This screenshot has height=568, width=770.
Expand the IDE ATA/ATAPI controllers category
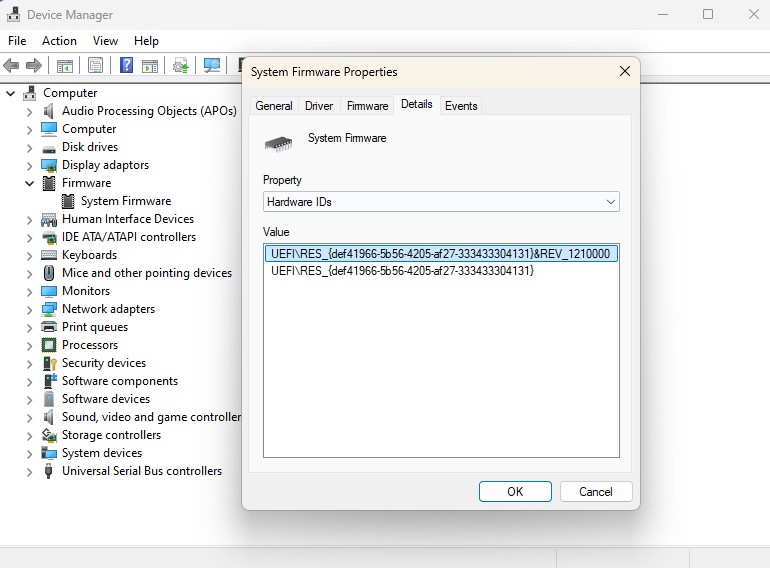29,238
